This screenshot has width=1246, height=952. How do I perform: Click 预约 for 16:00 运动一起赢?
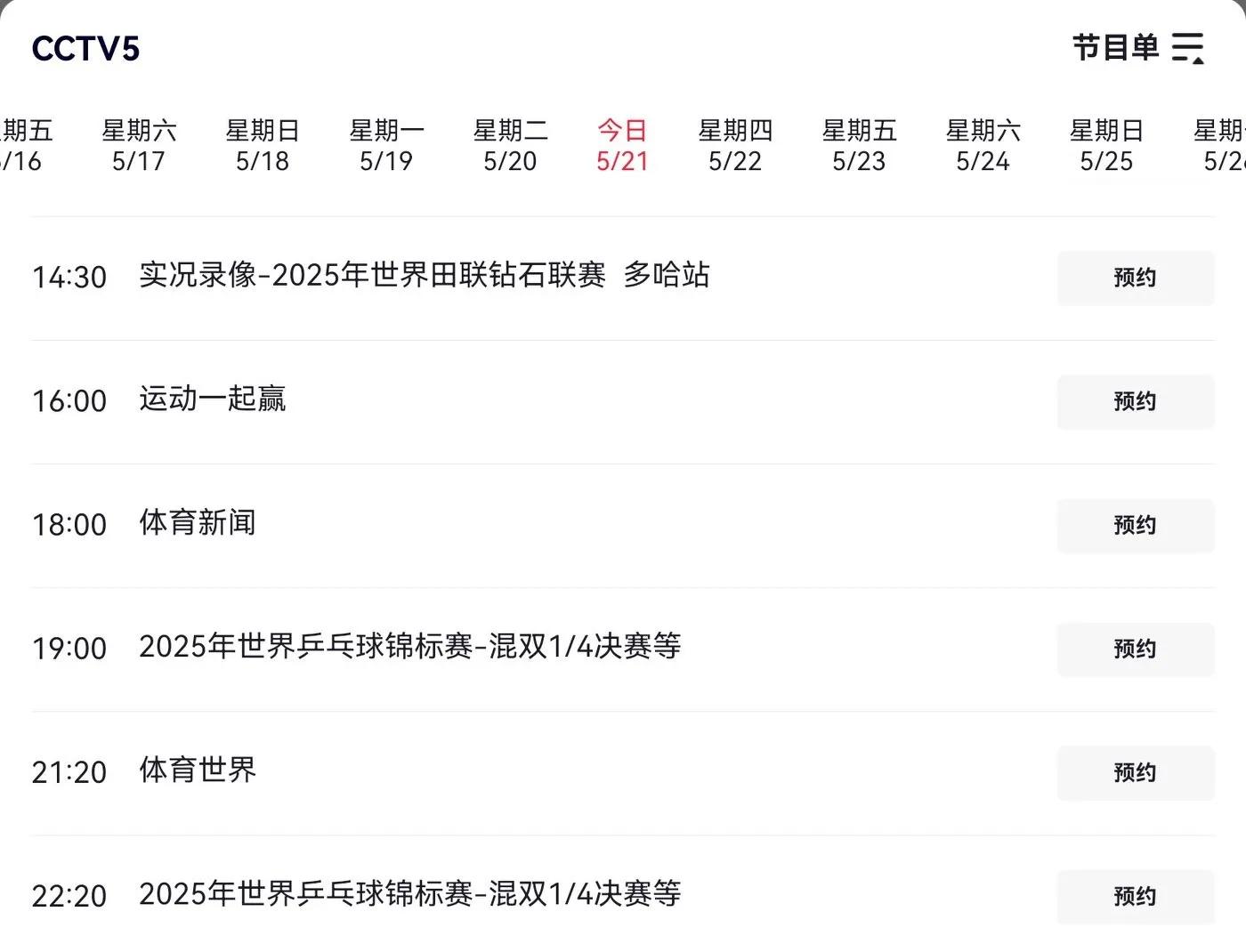click(1136, 402)
